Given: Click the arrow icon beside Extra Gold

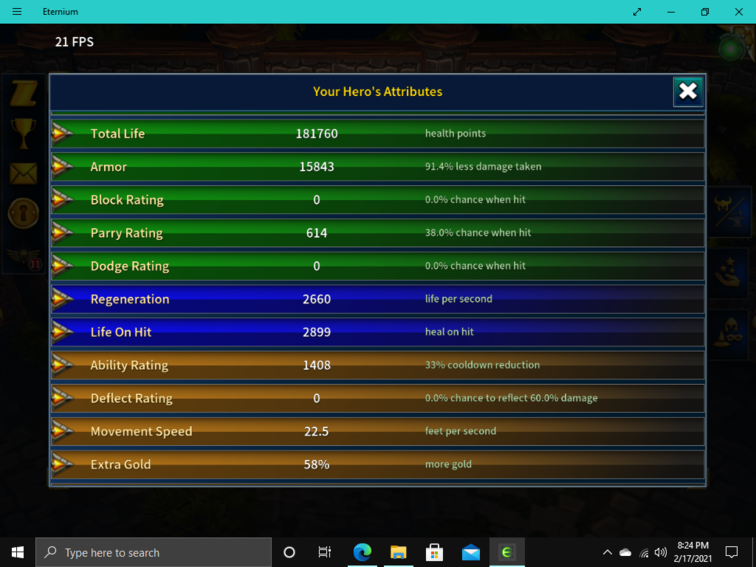Looking at the screenshot, I should tap(63, 464).
